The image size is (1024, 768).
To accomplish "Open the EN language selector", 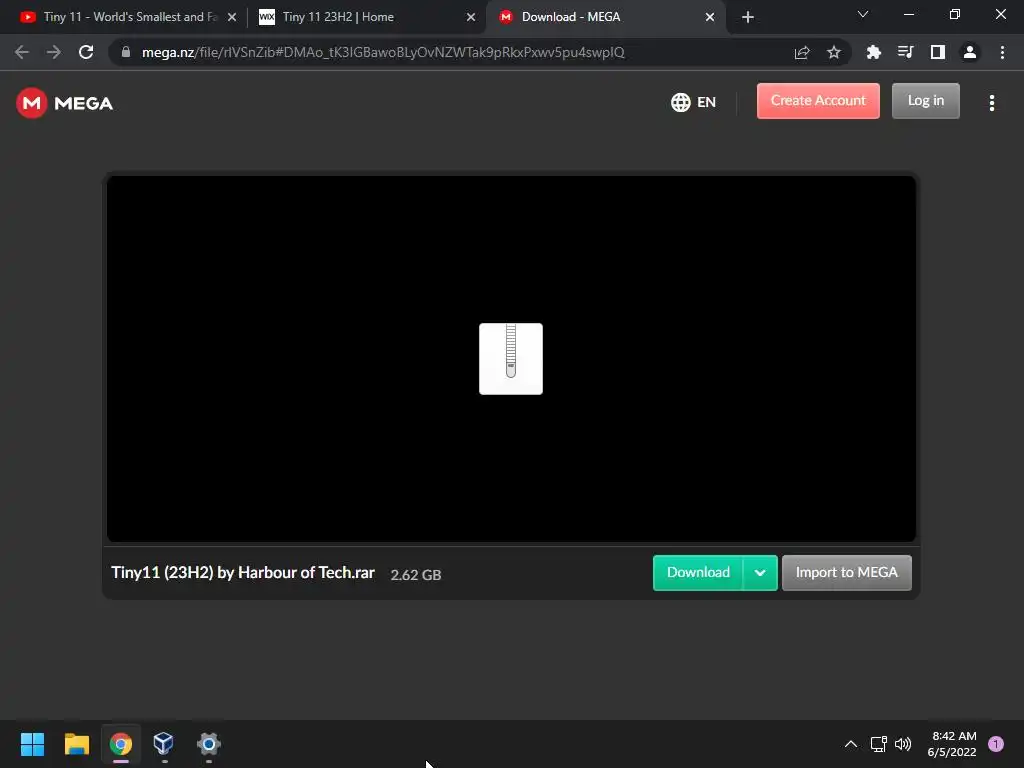I will [694, 103].
